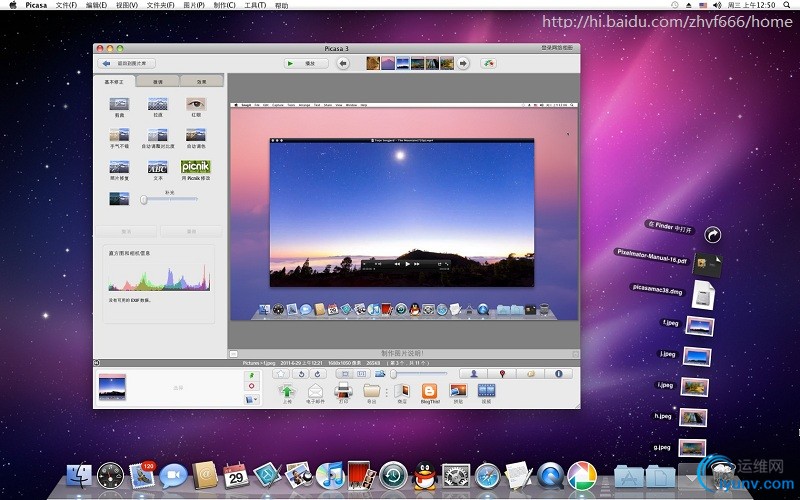This screenshot has height=500, width=800.
Task: Open the QQ penguin in the Dock
Action: coord(424,476)
